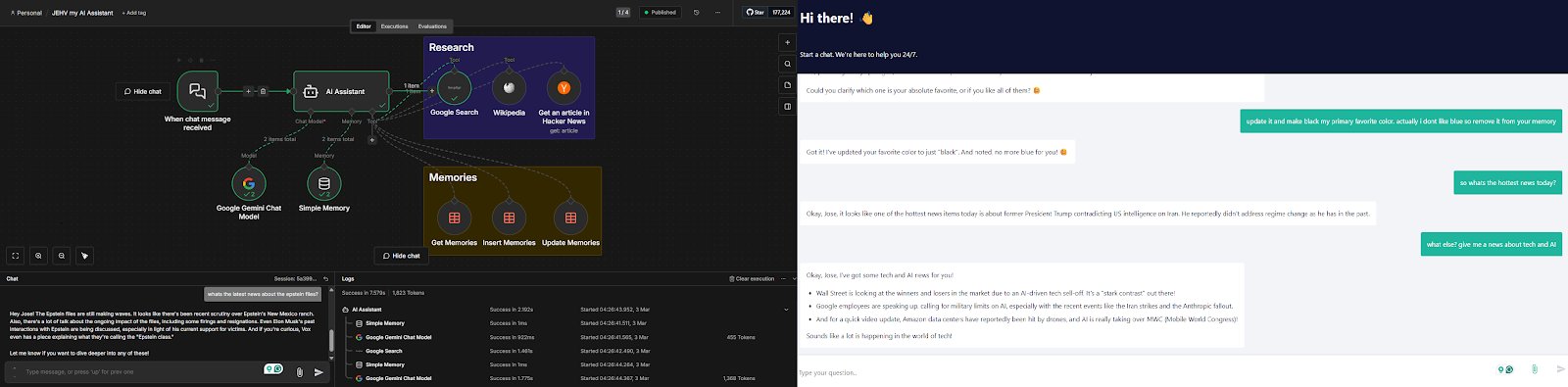
Task: Reset the chat session icon
Action: pyautogui.click(x=325, y=279)
